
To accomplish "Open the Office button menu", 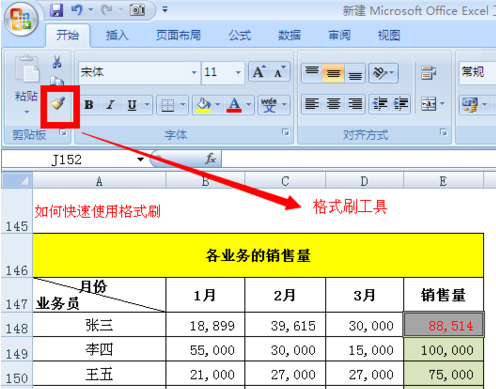I will [x=21, y=19].
